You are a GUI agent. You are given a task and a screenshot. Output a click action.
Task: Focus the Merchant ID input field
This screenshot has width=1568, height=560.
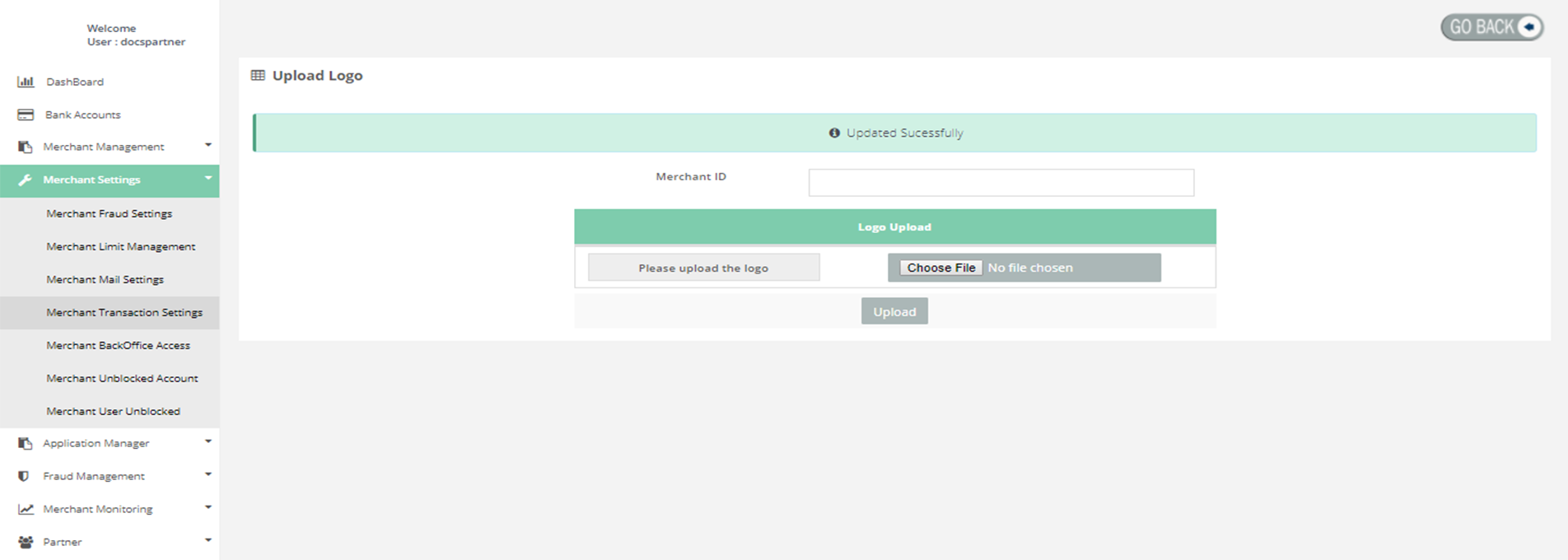click(x=1001, y=183)
